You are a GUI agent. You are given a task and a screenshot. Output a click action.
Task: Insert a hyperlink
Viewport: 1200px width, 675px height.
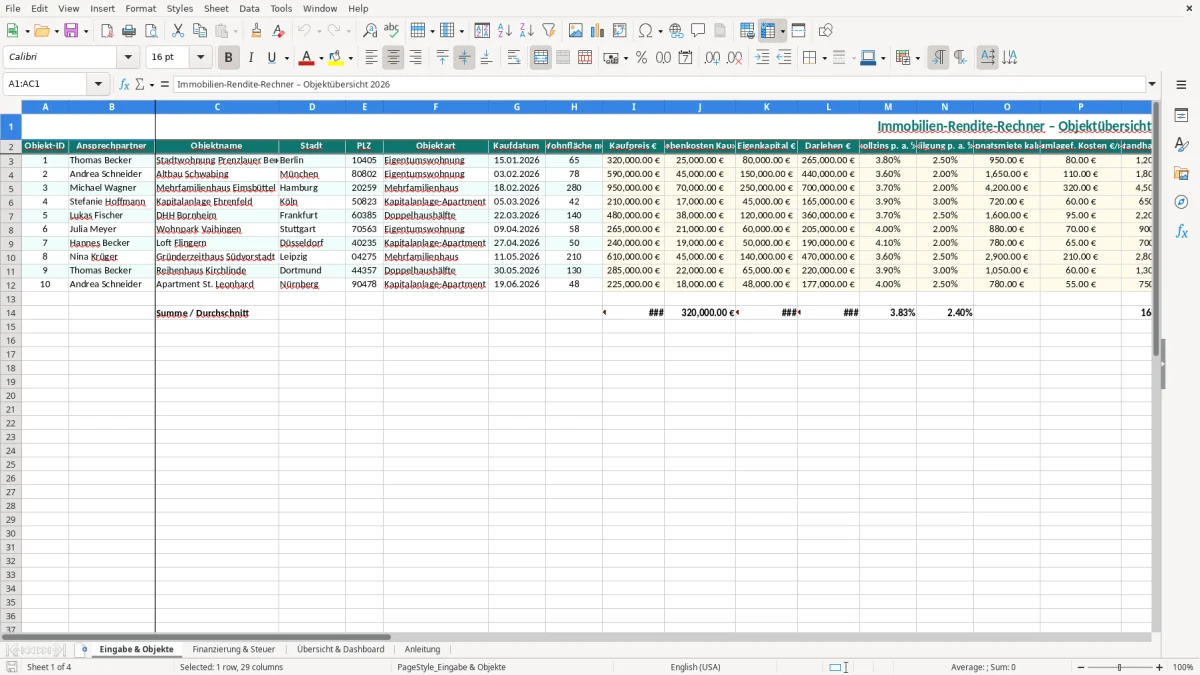[x=677, y=31]
